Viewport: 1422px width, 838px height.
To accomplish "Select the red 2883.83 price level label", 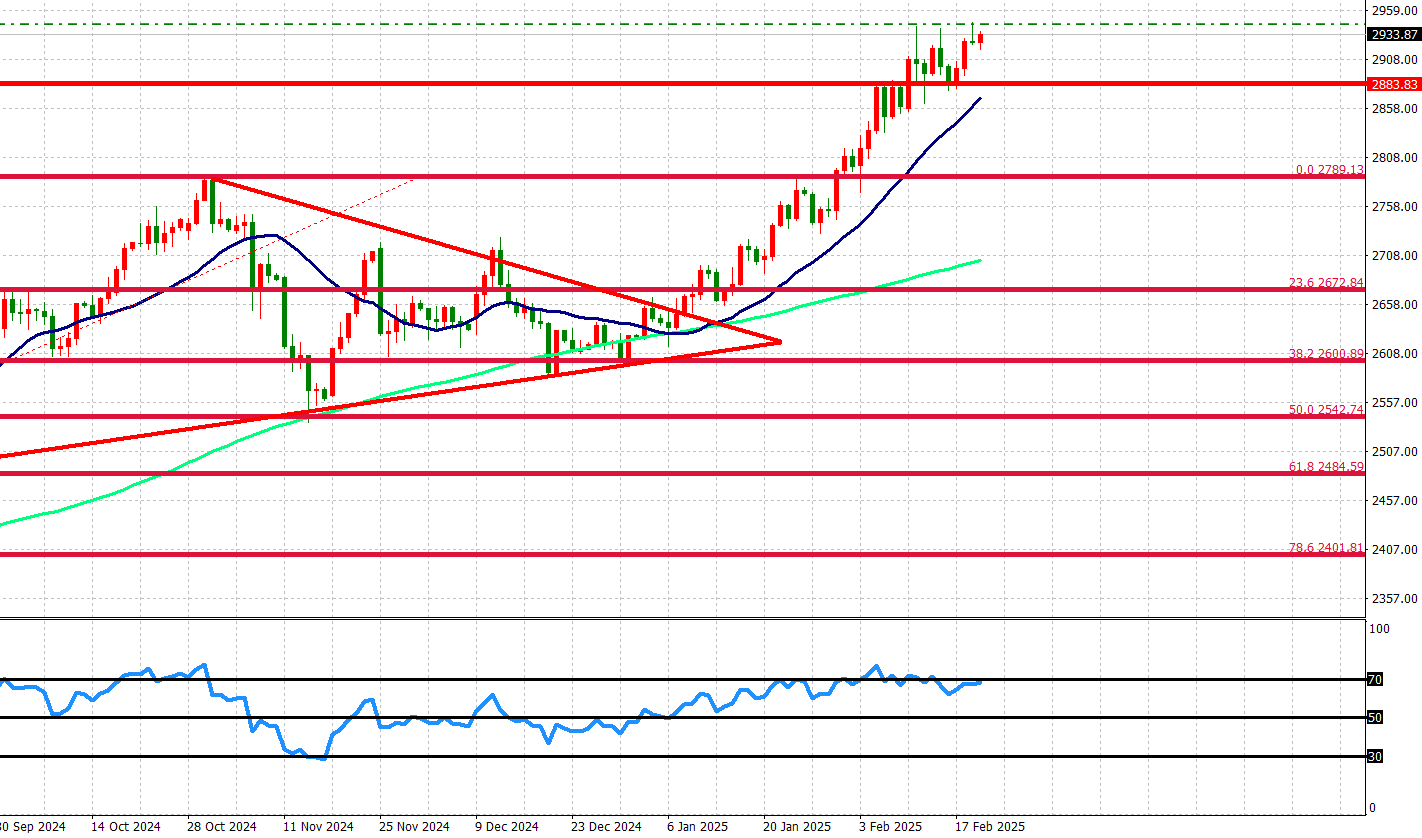I will [1394, 84].
